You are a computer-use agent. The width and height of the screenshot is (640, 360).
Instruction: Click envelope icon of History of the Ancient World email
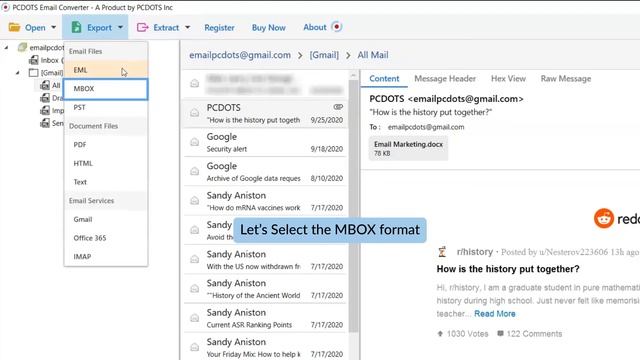tap(195, 289)
